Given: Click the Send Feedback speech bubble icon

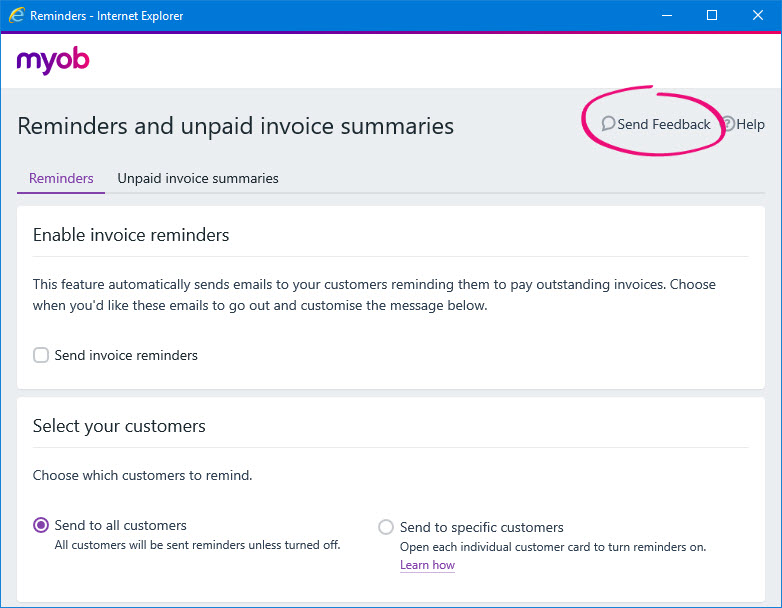Looking at the screenshot, I should coord(608,125).
